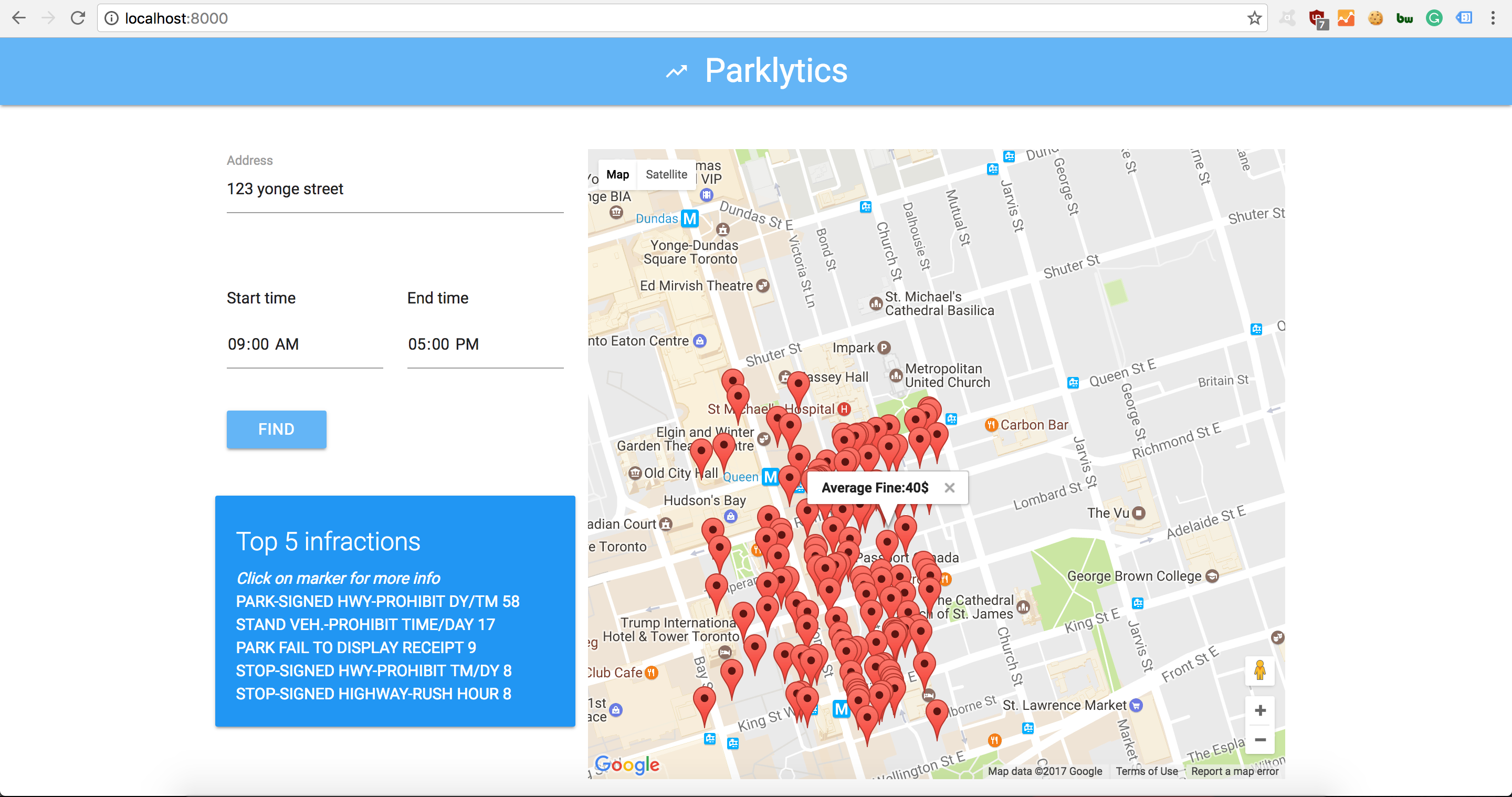This screenshot has height=797, width=1512.
Task: Click the Google logo on map
Action: (627, 764)
